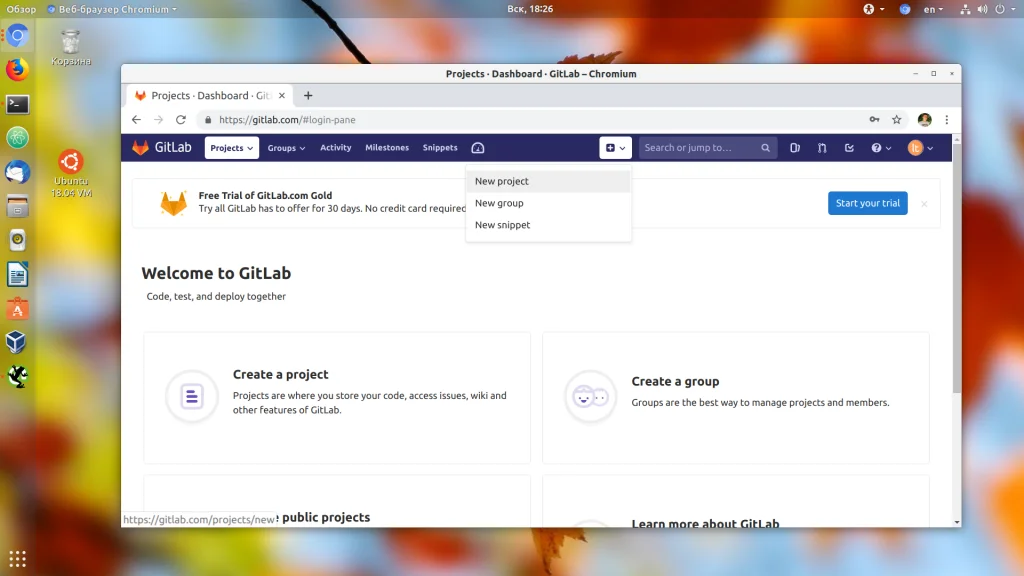Open Ubuntu Software from the dock
This screenshot has height=576, width=1024.
click(18, 309)
